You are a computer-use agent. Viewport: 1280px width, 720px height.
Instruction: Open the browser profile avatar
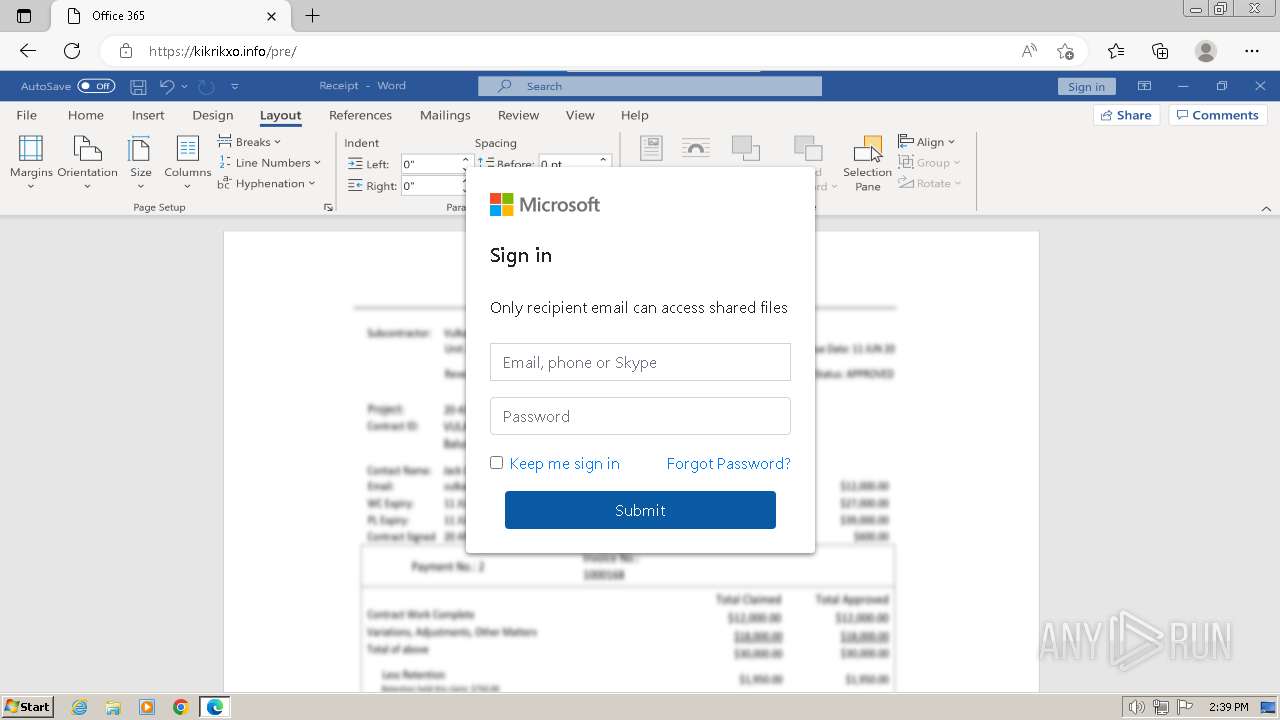(x=1206, y=51)
